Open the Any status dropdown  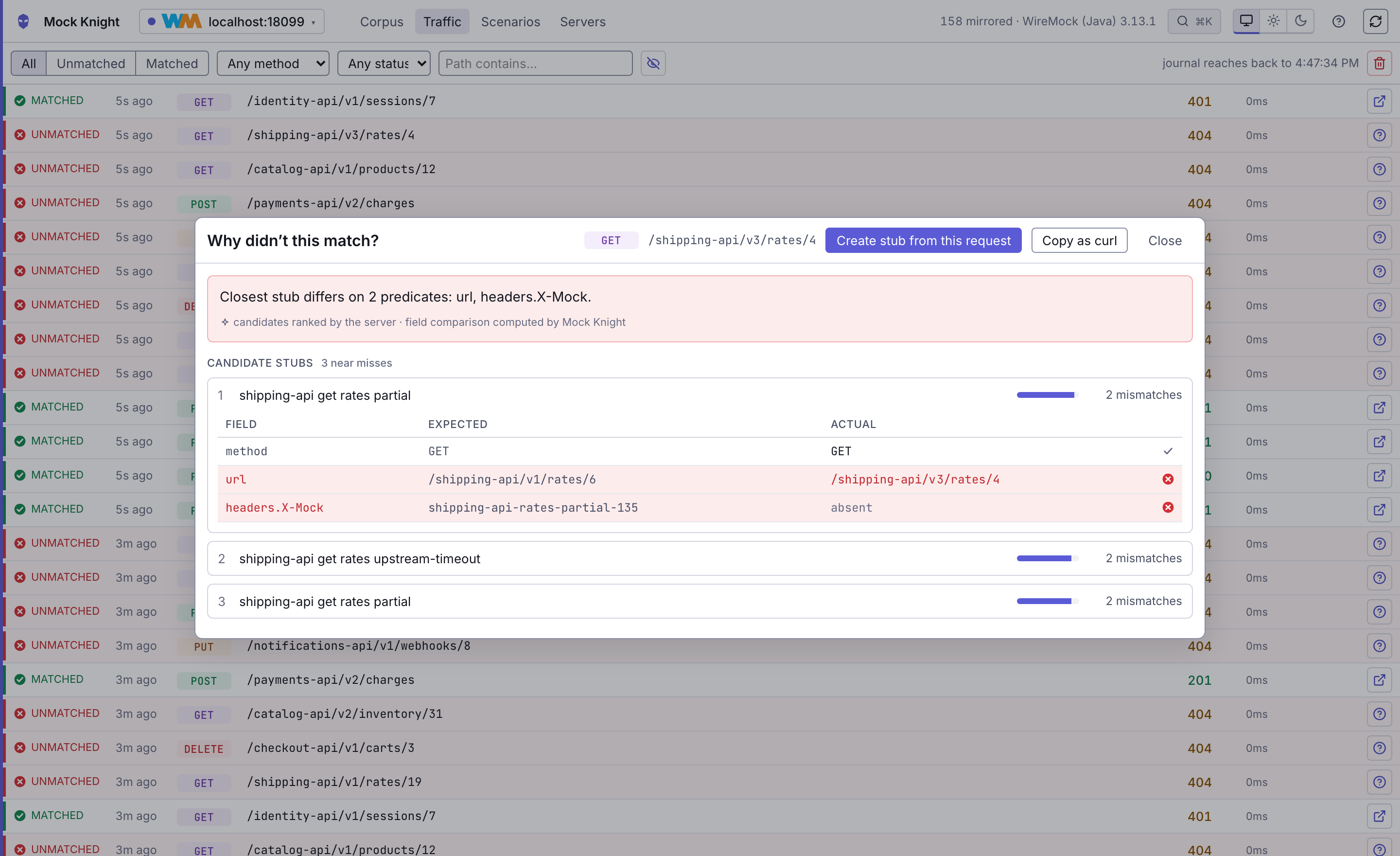[384, 63]
